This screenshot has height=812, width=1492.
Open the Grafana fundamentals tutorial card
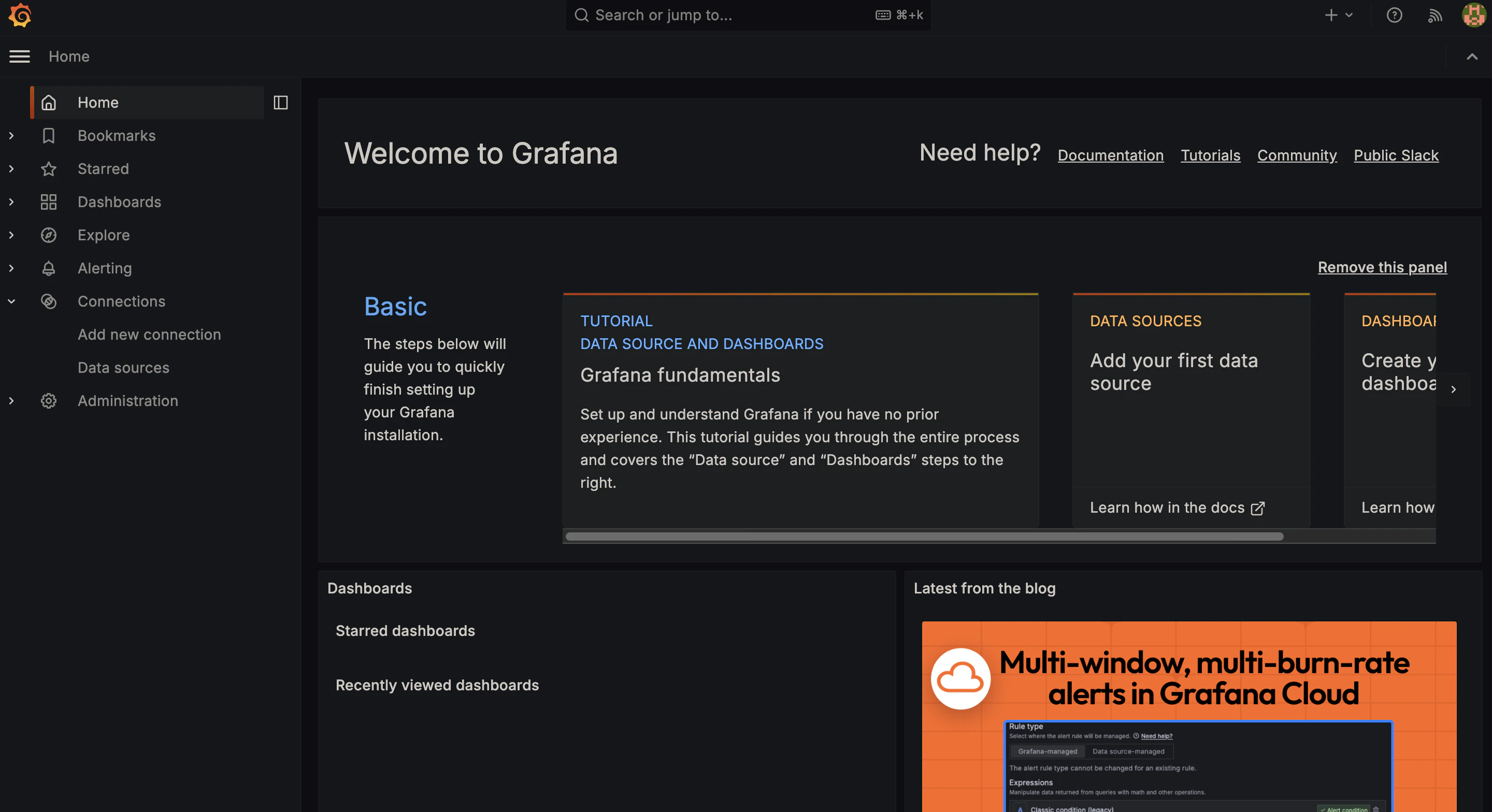point(800,410)
